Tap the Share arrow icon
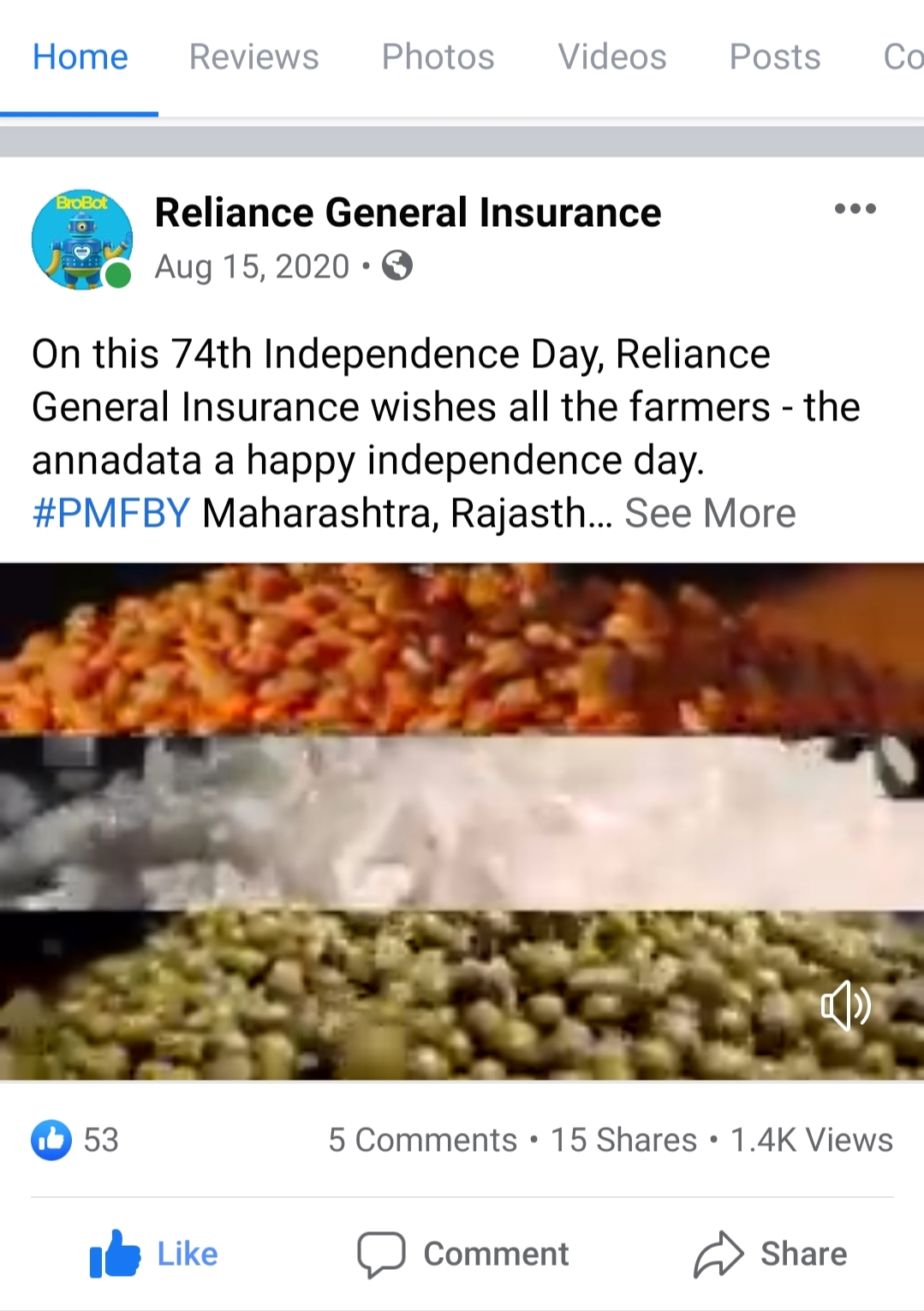Image resolution: width=924 pixels, height=1311 pixels. click(718, 1254)
